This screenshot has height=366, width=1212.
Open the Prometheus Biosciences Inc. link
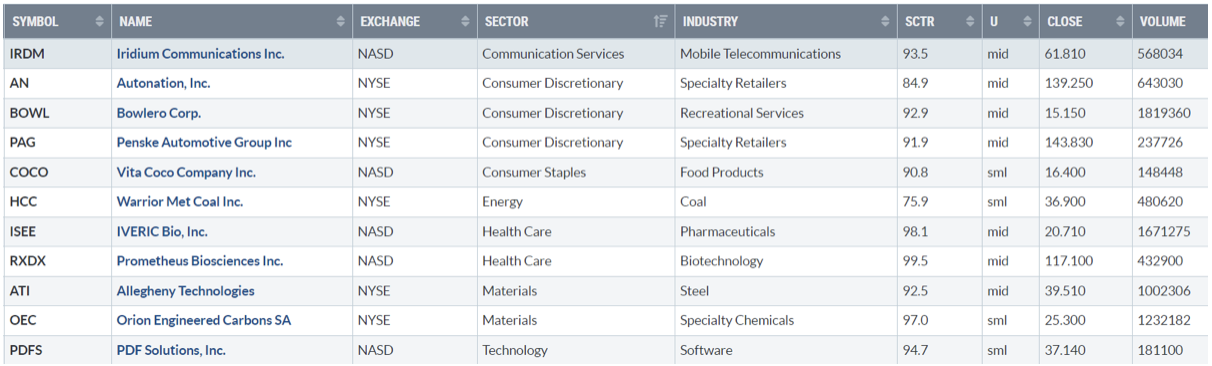point(200,261)
